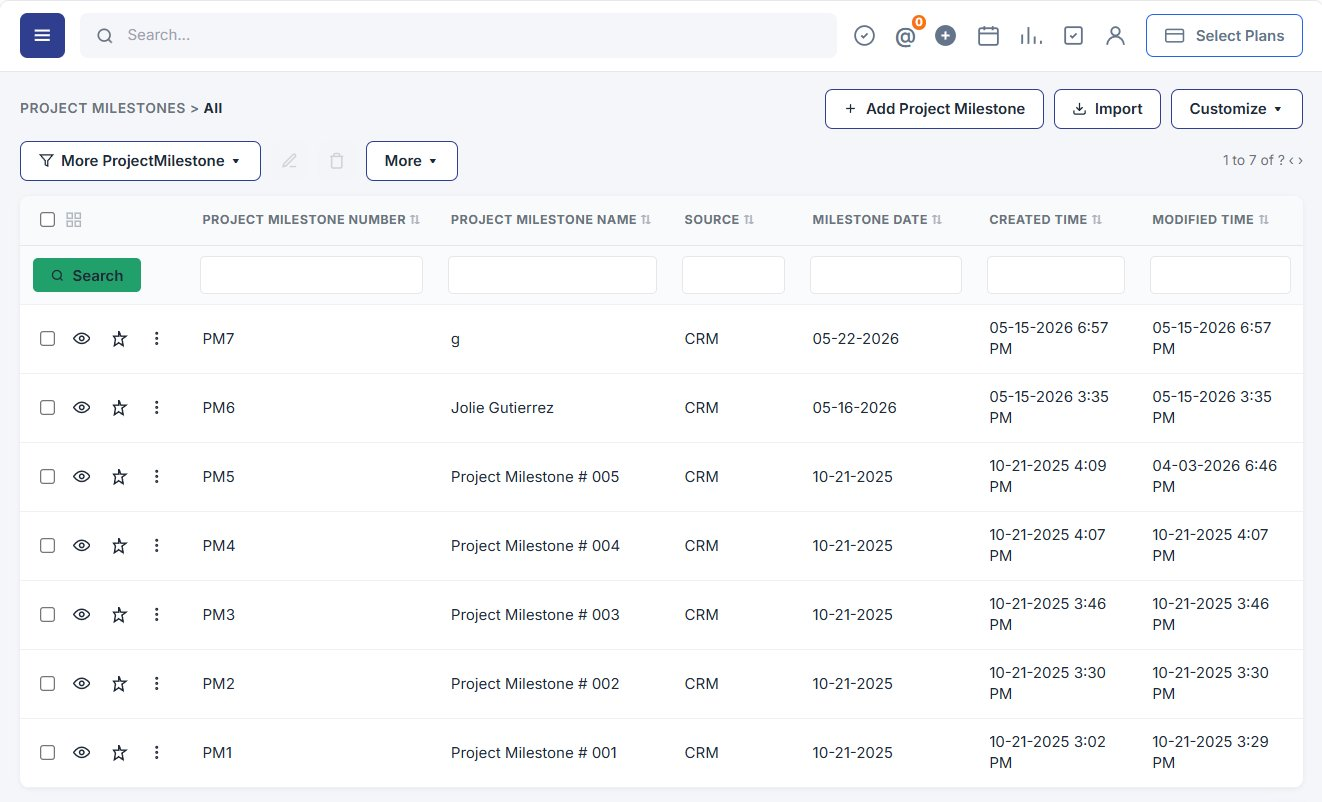
Task: Click the checkbox to-do icon in header
Action: point(1073,35)
